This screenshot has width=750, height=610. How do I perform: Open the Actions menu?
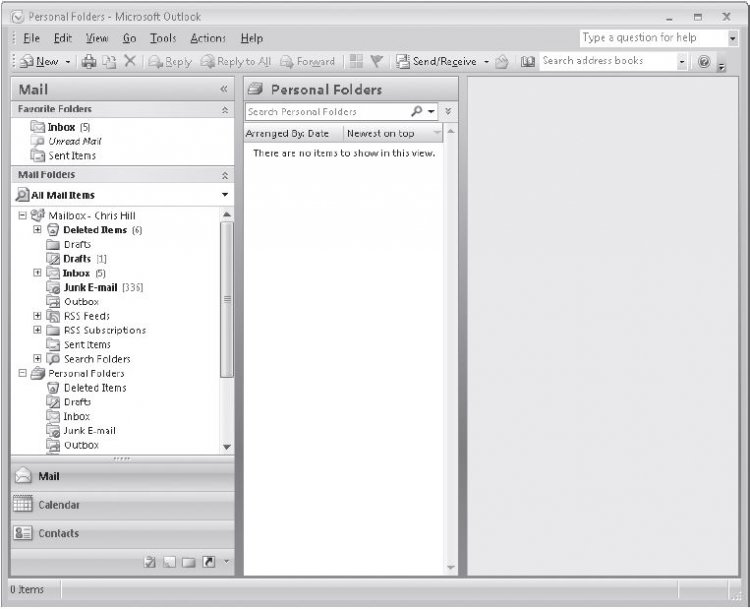click(x=208, y=38)
